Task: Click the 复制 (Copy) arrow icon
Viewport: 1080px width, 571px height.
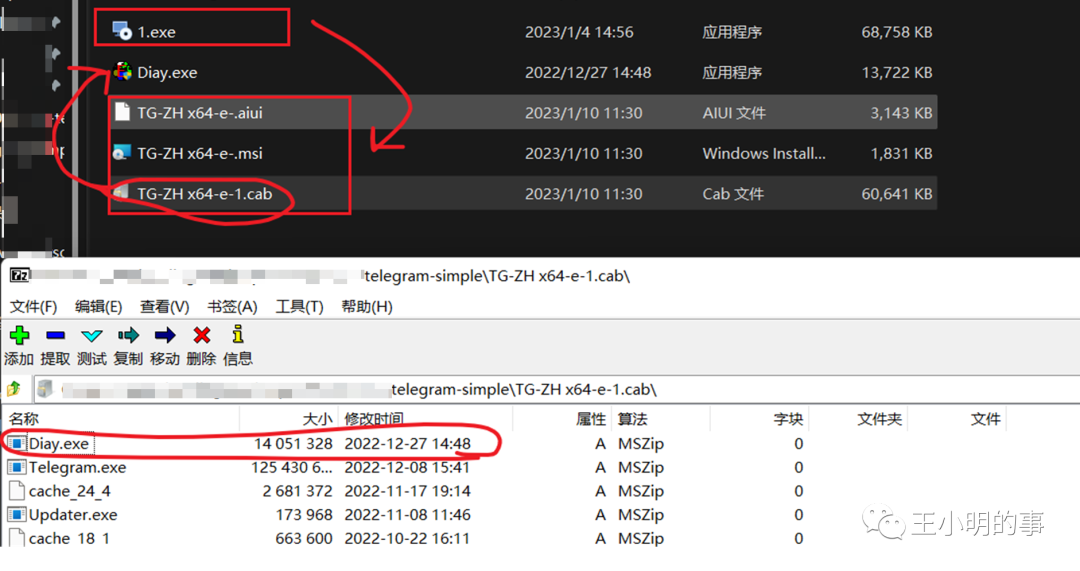Action: tap(128, 335)
